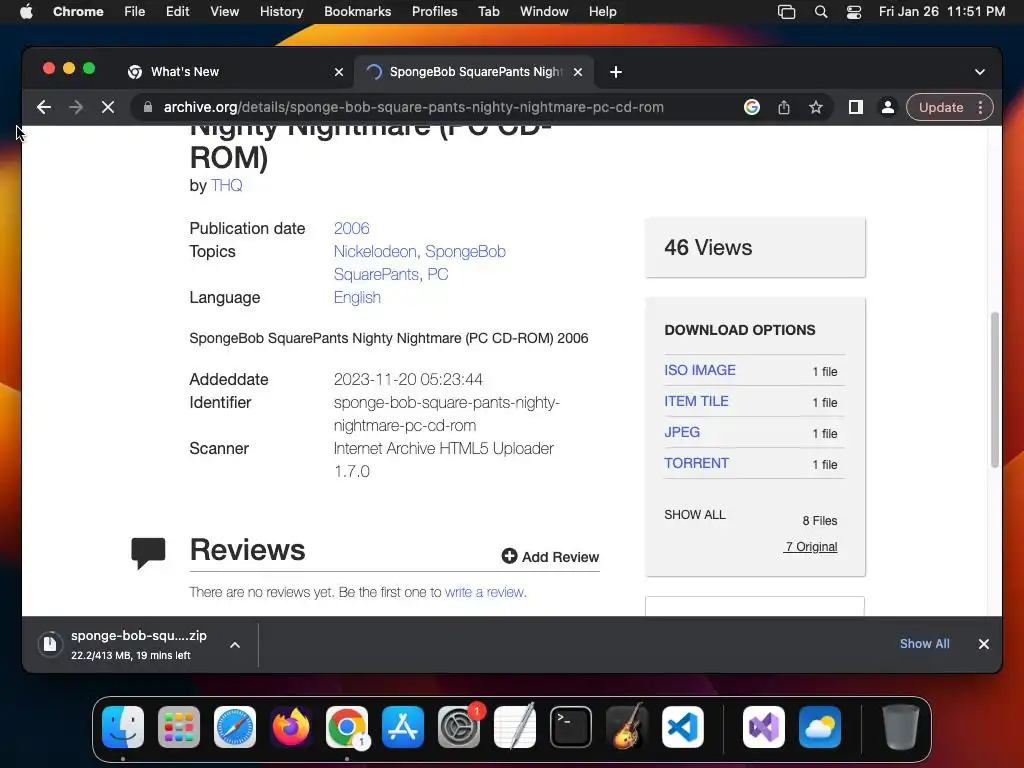
Task: Open Visual Studio from the dock
Action: [764, 727]
